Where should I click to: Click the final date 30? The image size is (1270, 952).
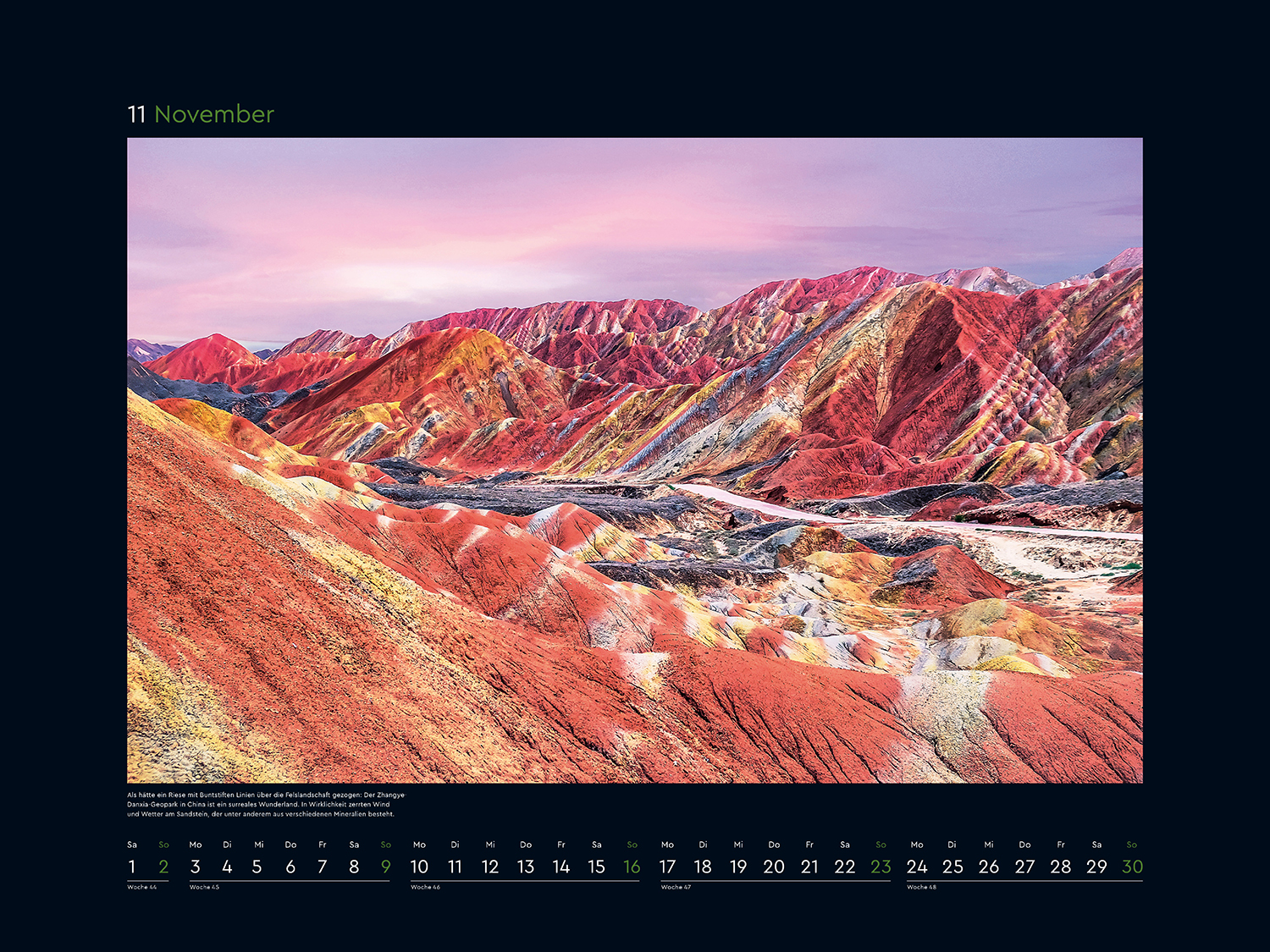point(1132,867)
